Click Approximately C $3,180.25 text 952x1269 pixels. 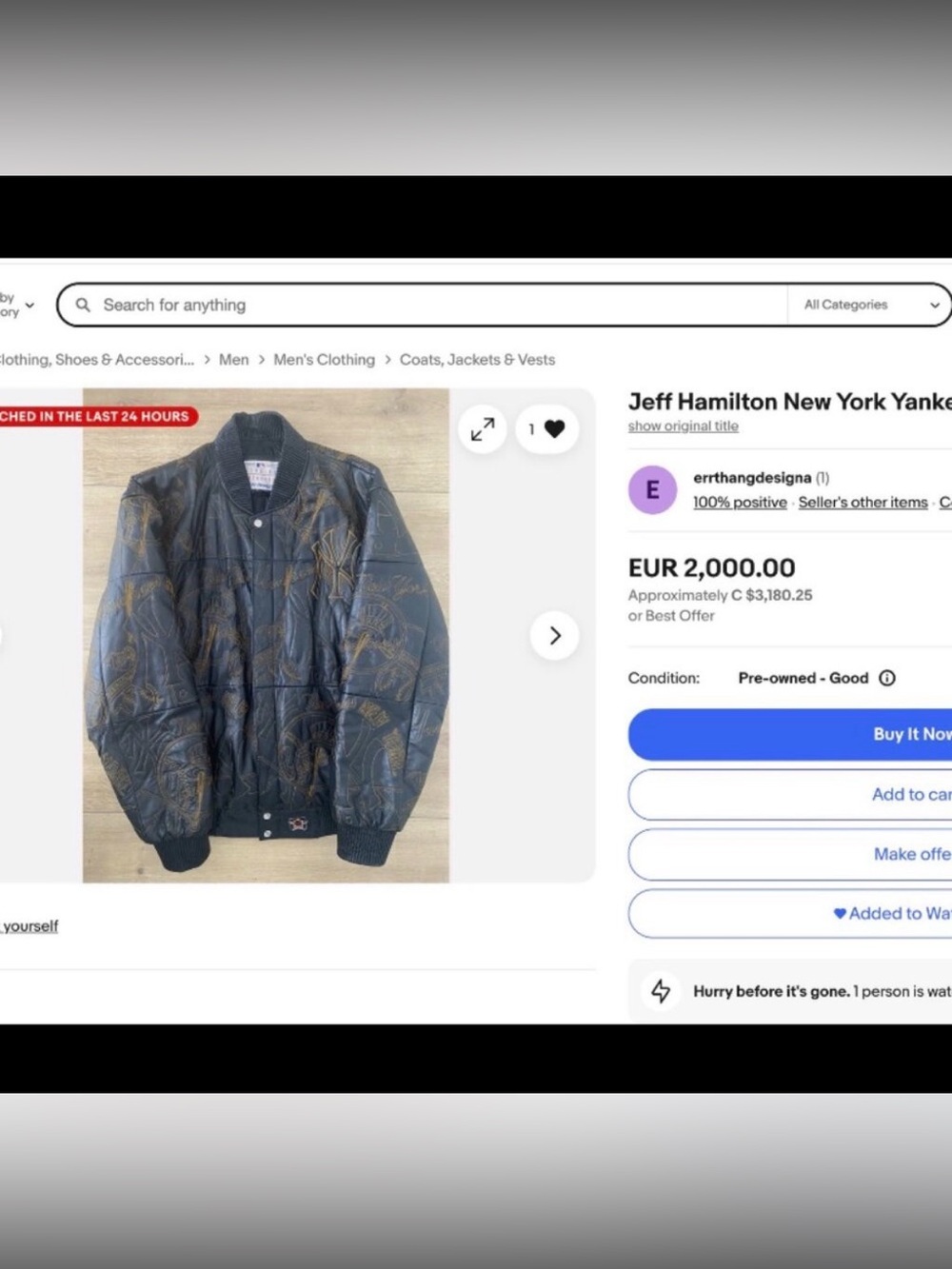point(720,595)
